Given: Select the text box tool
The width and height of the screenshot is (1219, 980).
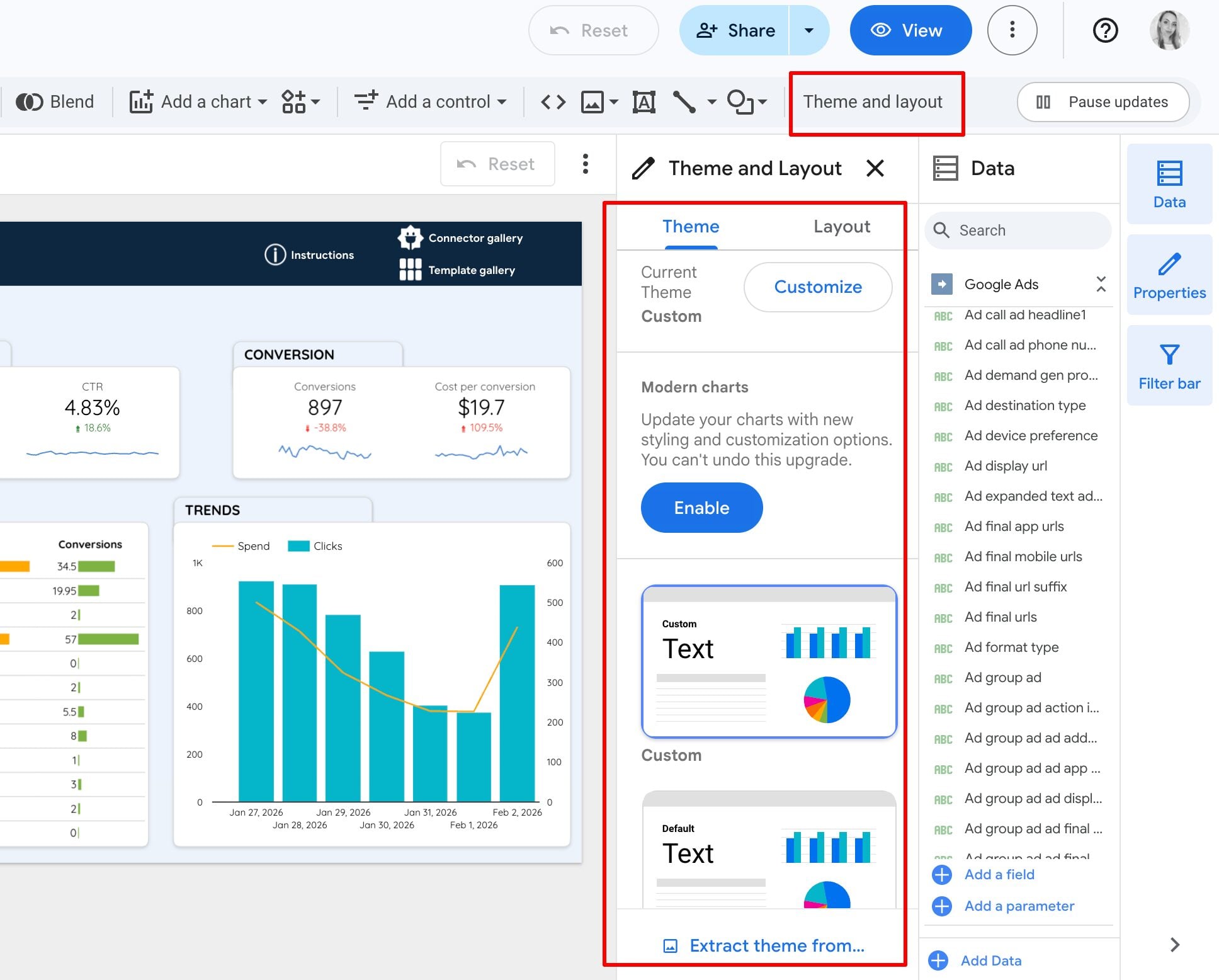Looking at the screenshot, I should coord(644,102).
